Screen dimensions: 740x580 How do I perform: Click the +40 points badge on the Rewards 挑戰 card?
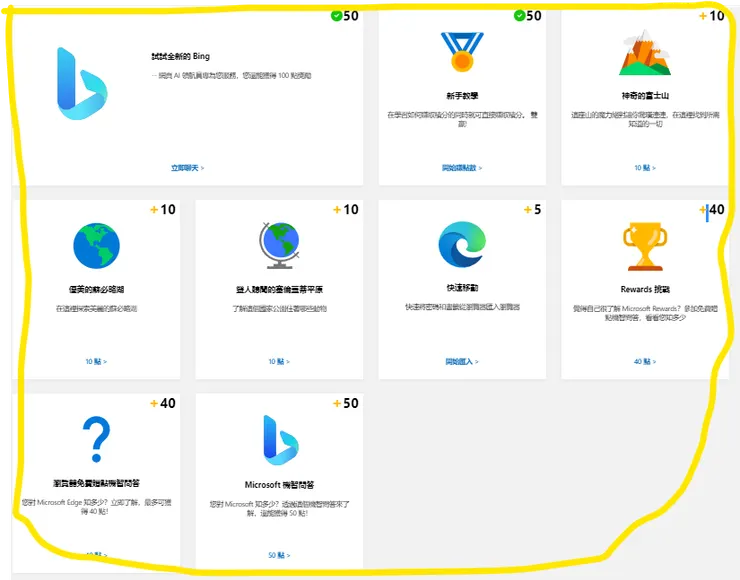tap(712, 210)
